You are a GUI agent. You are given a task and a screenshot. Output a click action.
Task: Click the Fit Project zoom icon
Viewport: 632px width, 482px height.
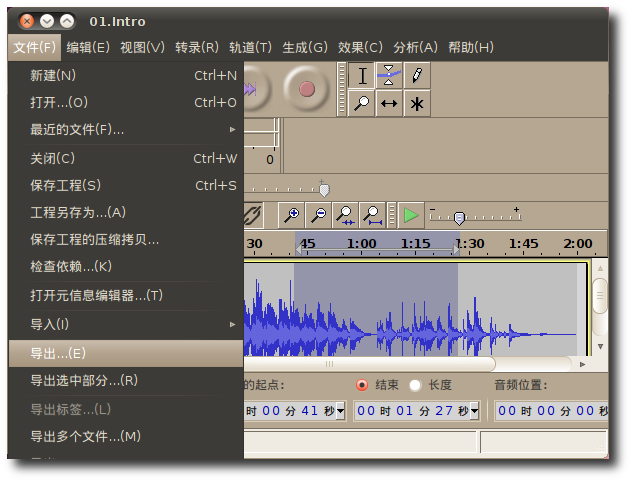click(x=372, y=215)
